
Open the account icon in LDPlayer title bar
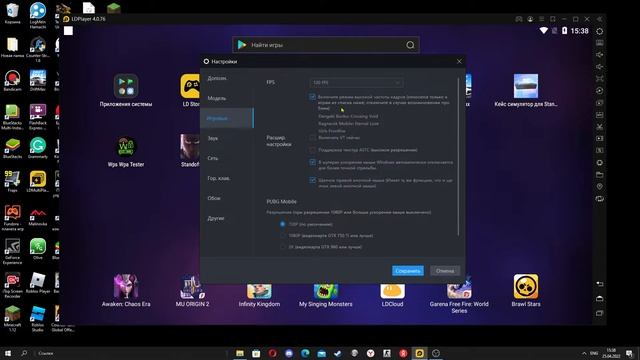(x=530, y=19)
